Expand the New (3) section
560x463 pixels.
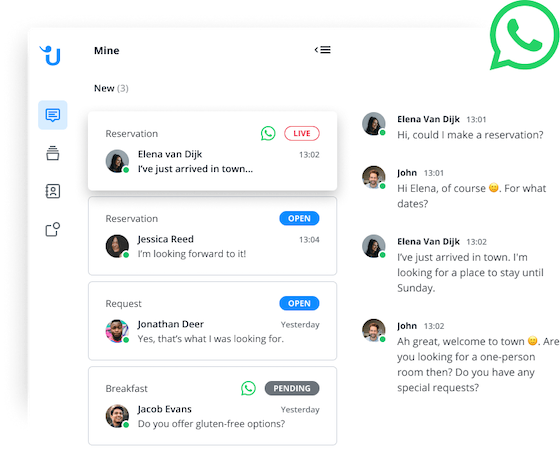(111, 88)
